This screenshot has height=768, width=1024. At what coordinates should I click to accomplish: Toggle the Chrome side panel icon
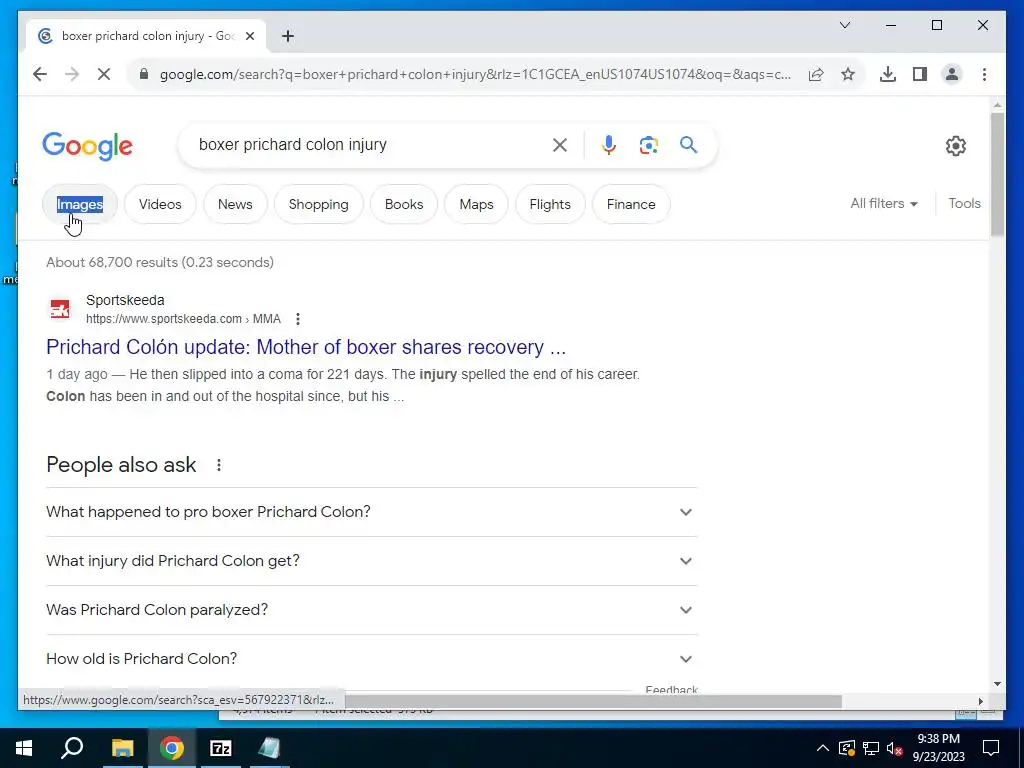coord(920,74)
